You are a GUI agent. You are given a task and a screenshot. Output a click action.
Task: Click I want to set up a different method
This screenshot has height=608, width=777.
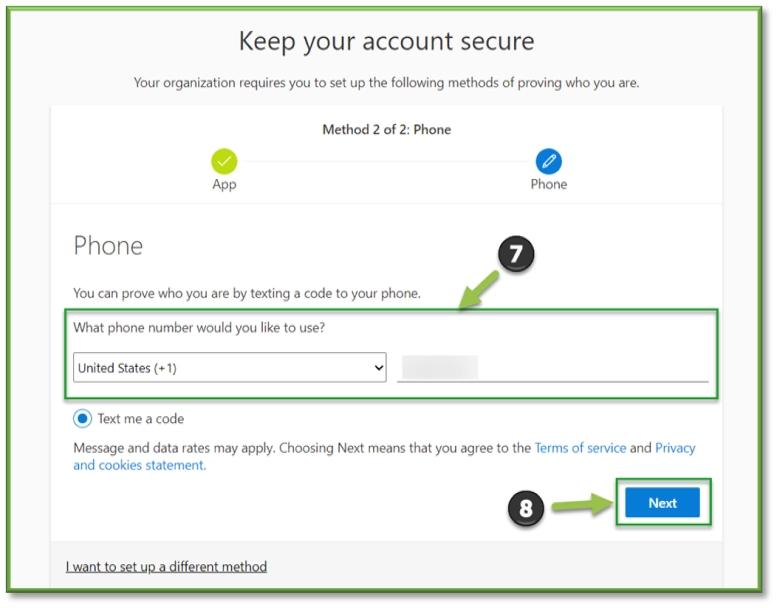coord(166,566)
